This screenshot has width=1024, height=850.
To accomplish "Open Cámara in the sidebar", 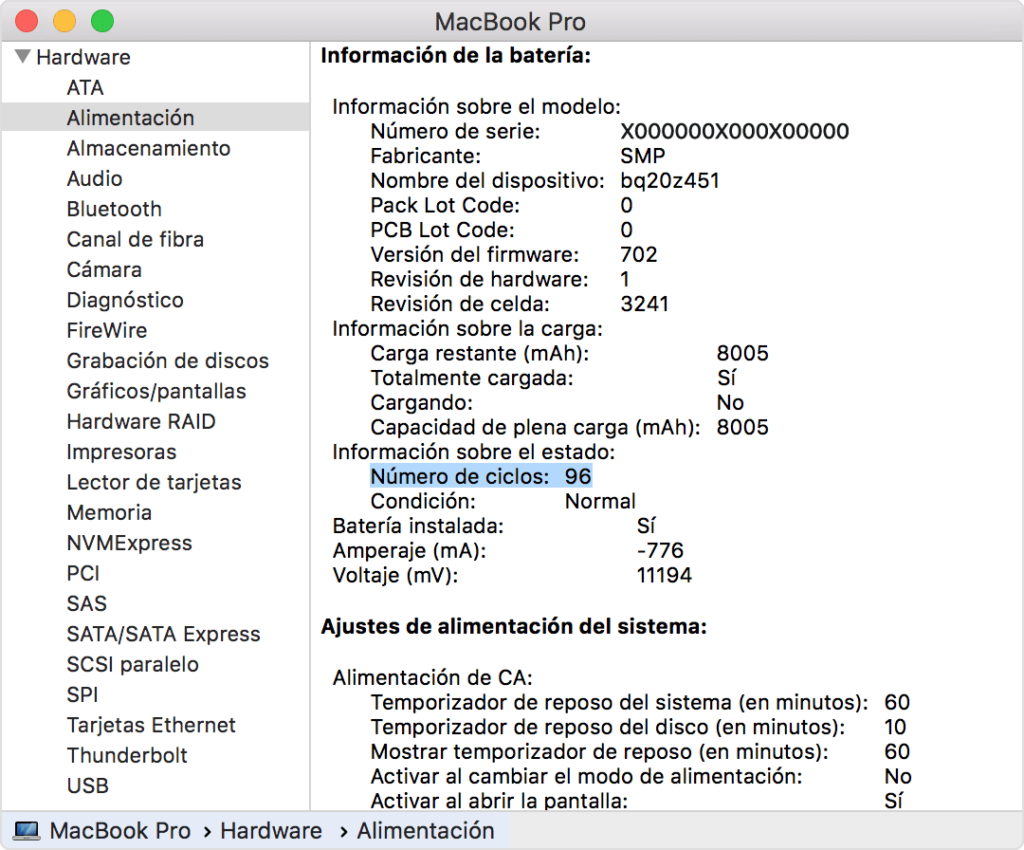I will [x=104, y=270].
